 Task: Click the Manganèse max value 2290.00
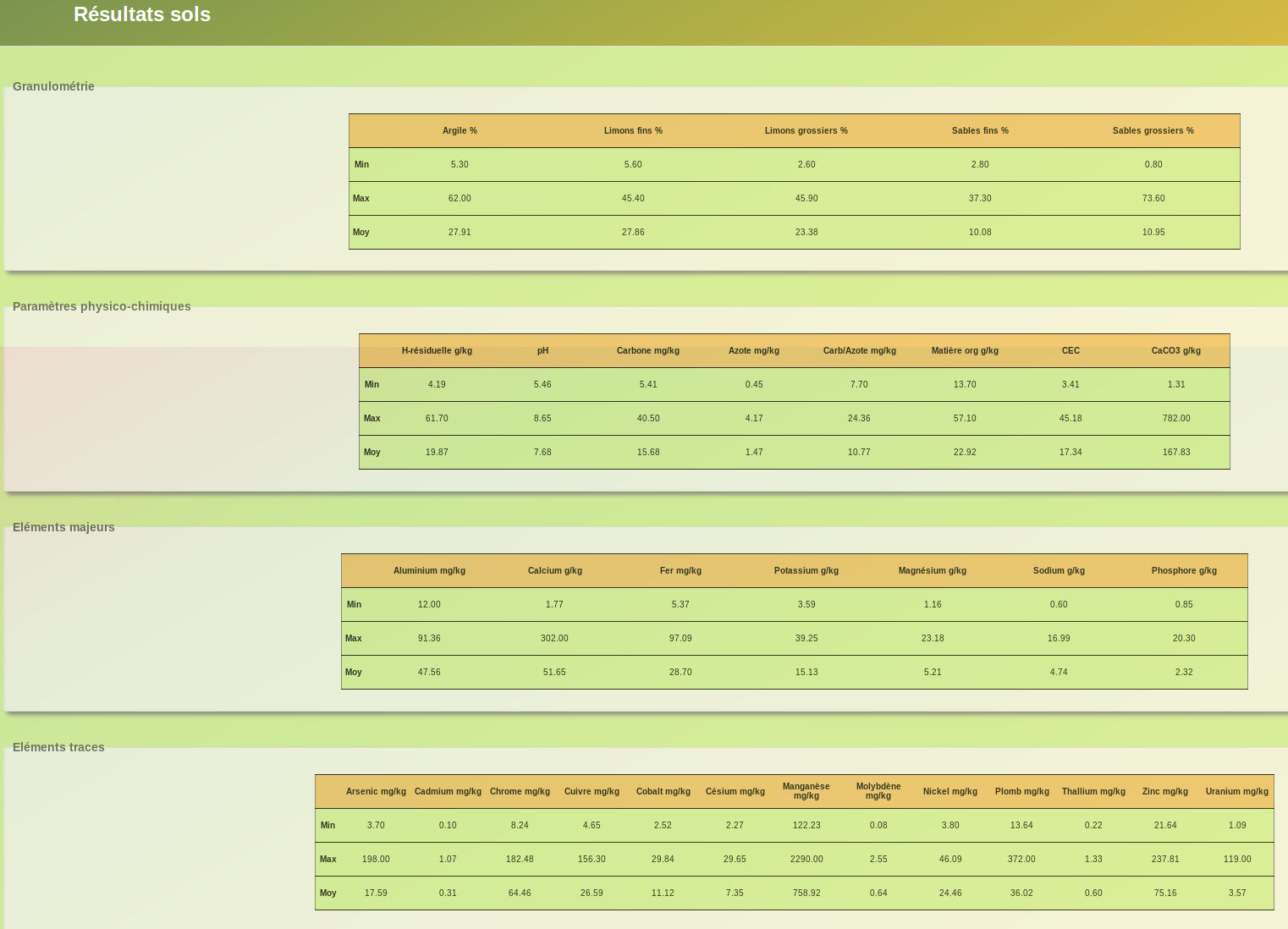806,859
